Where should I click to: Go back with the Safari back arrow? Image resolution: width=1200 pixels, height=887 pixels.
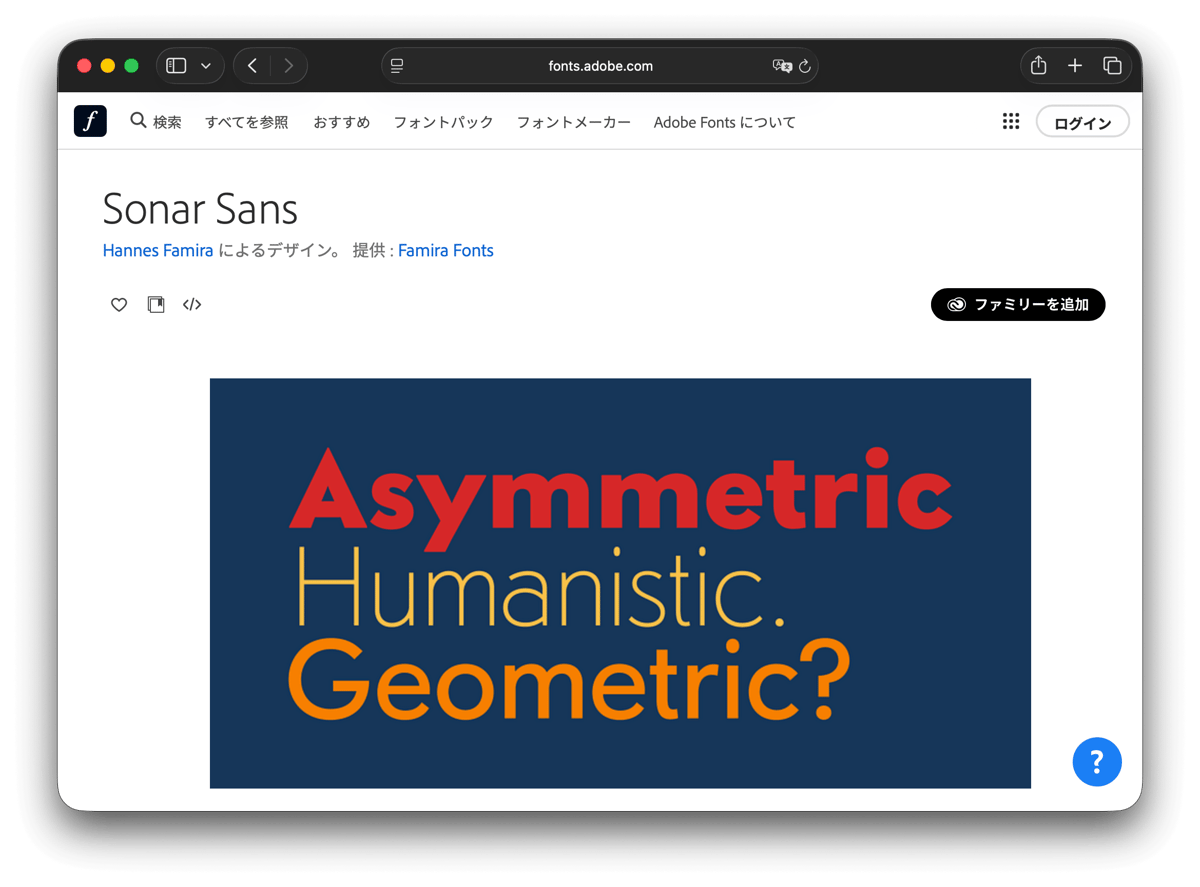(252, 66)
